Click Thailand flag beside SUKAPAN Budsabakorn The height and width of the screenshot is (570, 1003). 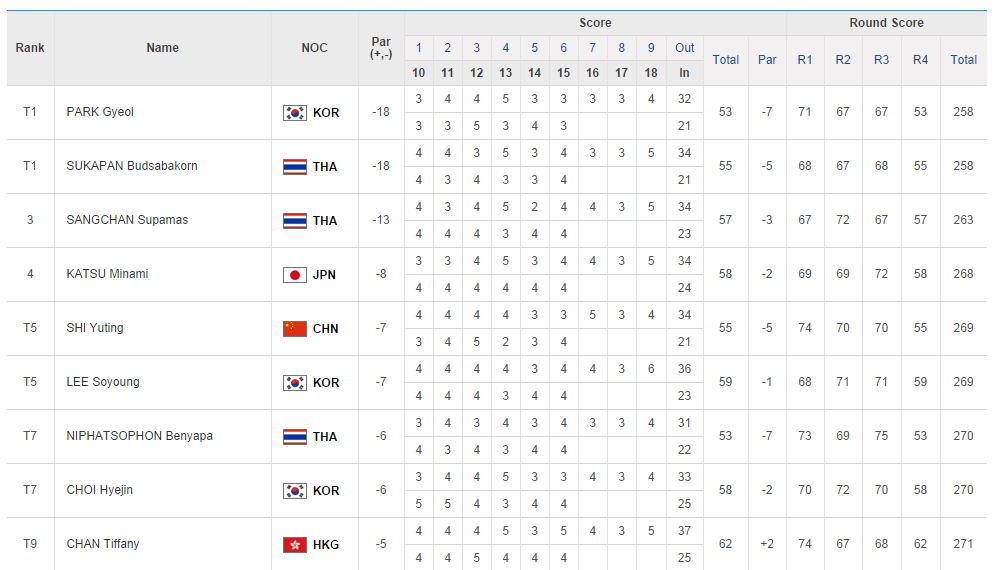click(x=294, y=167)
